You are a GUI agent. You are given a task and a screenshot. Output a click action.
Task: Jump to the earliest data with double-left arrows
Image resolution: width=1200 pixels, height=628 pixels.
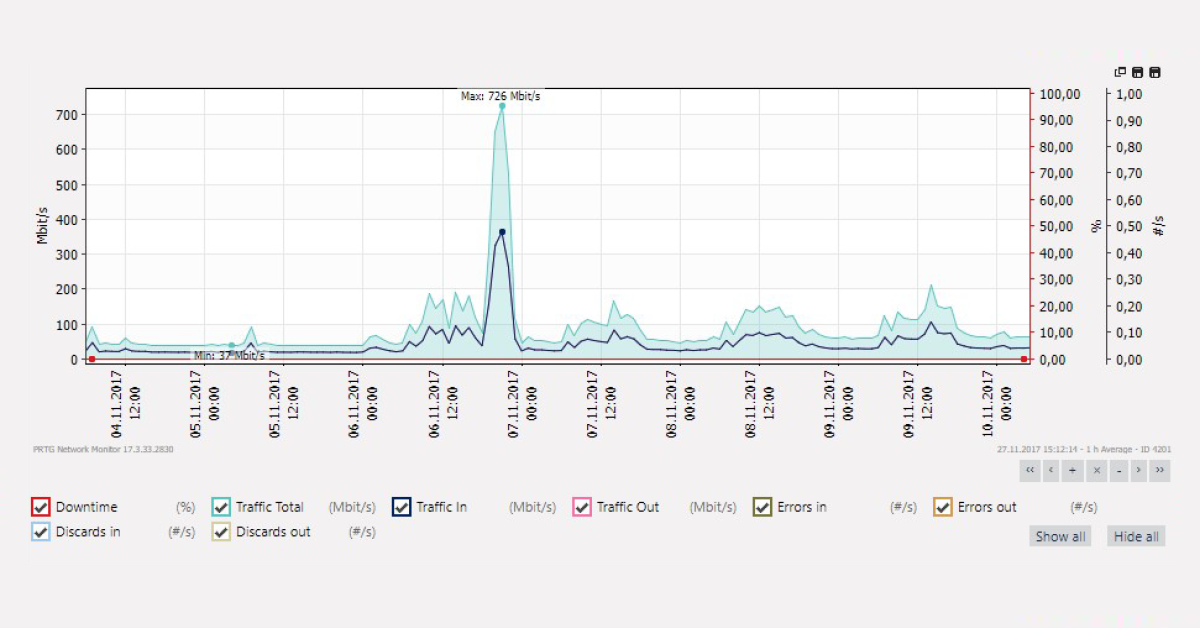point(1030,470)
